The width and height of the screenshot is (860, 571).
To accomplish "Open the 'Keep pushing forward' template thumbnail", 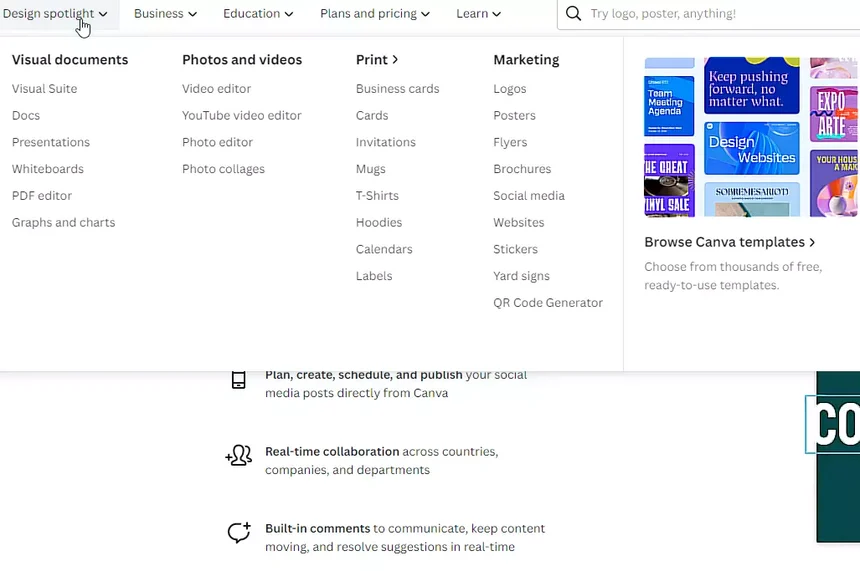I will (x=752, y=86).
